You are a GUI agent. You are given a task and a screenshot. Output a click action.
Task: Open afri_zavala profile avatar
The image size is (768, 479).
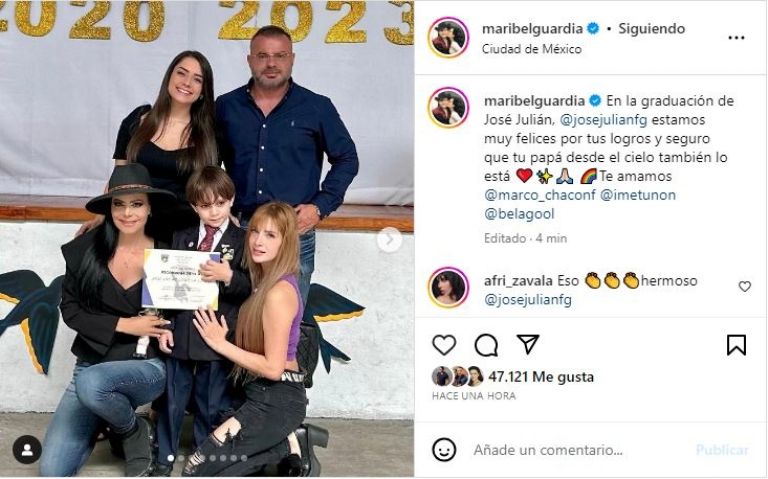click(448, 287)
